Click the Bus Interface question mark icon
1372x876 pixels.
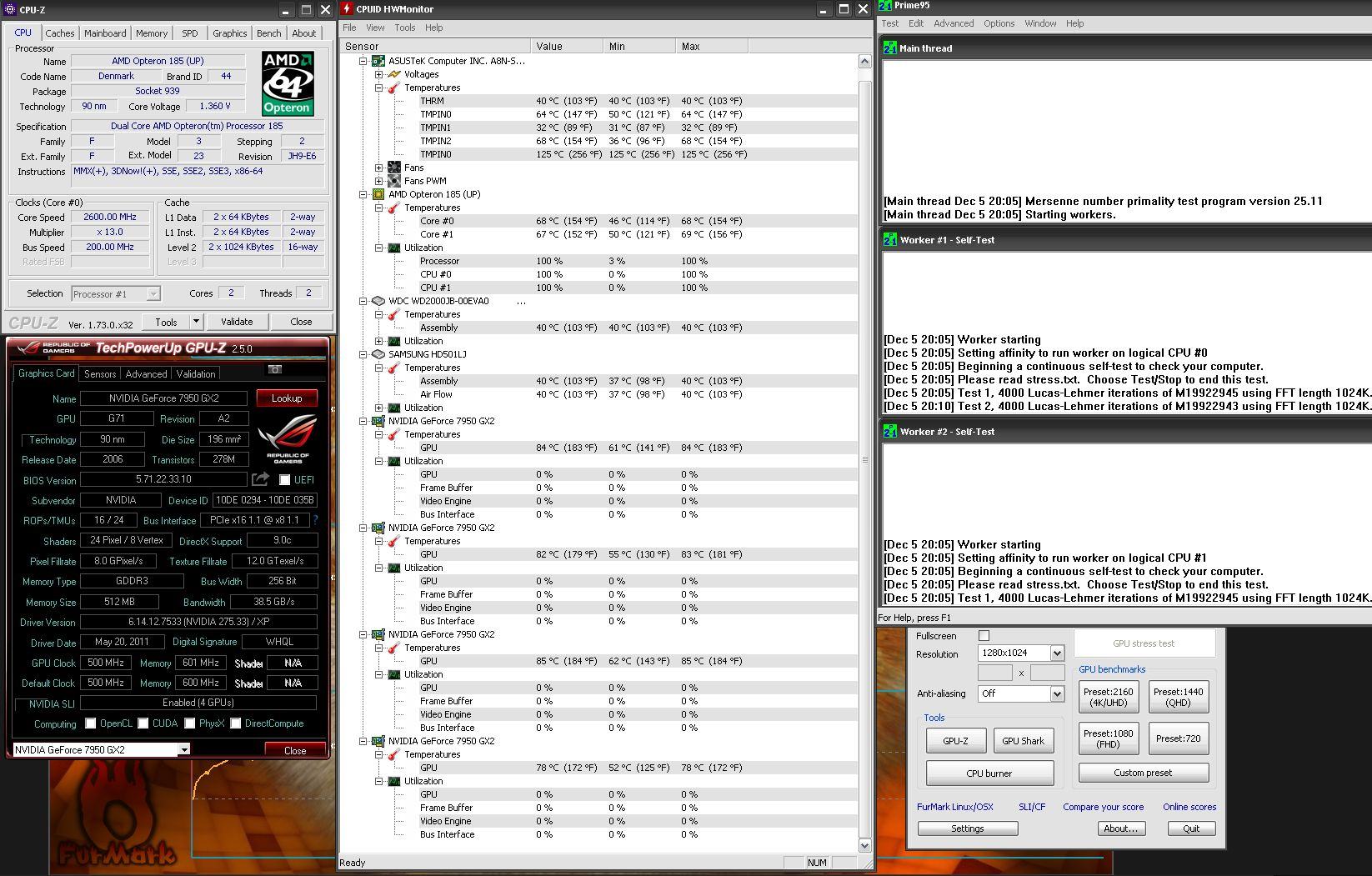(316, 520)
